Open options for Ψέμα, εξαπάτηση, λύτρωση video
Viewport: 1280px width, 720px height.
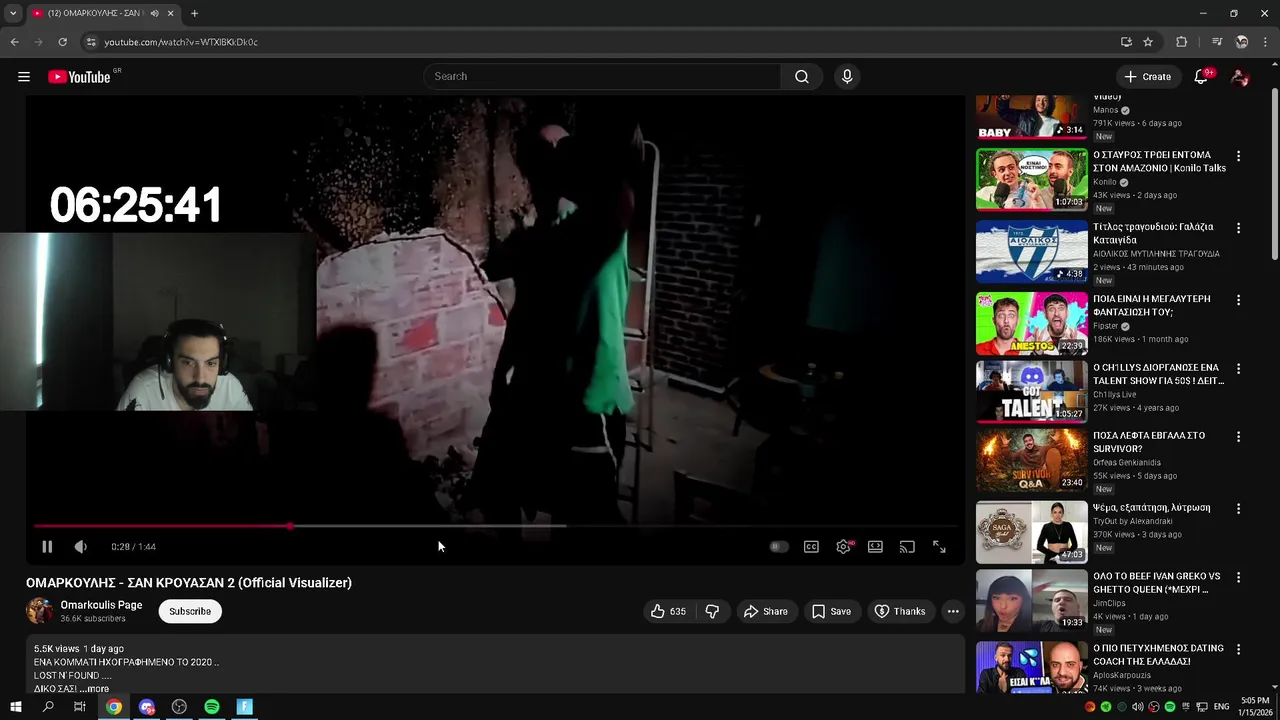pyautogui.click(x=1238, y=509)
